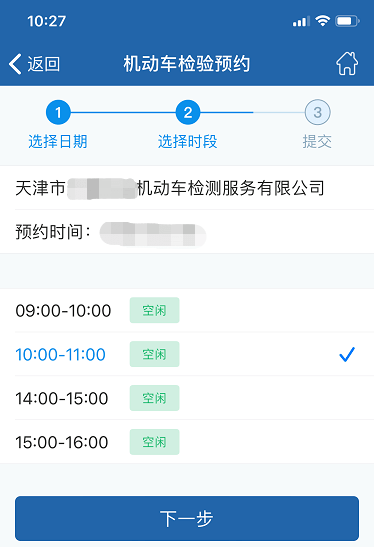
Task: Tap the blue checkmark on 10:00-11:00
Action: click(347, 354)
